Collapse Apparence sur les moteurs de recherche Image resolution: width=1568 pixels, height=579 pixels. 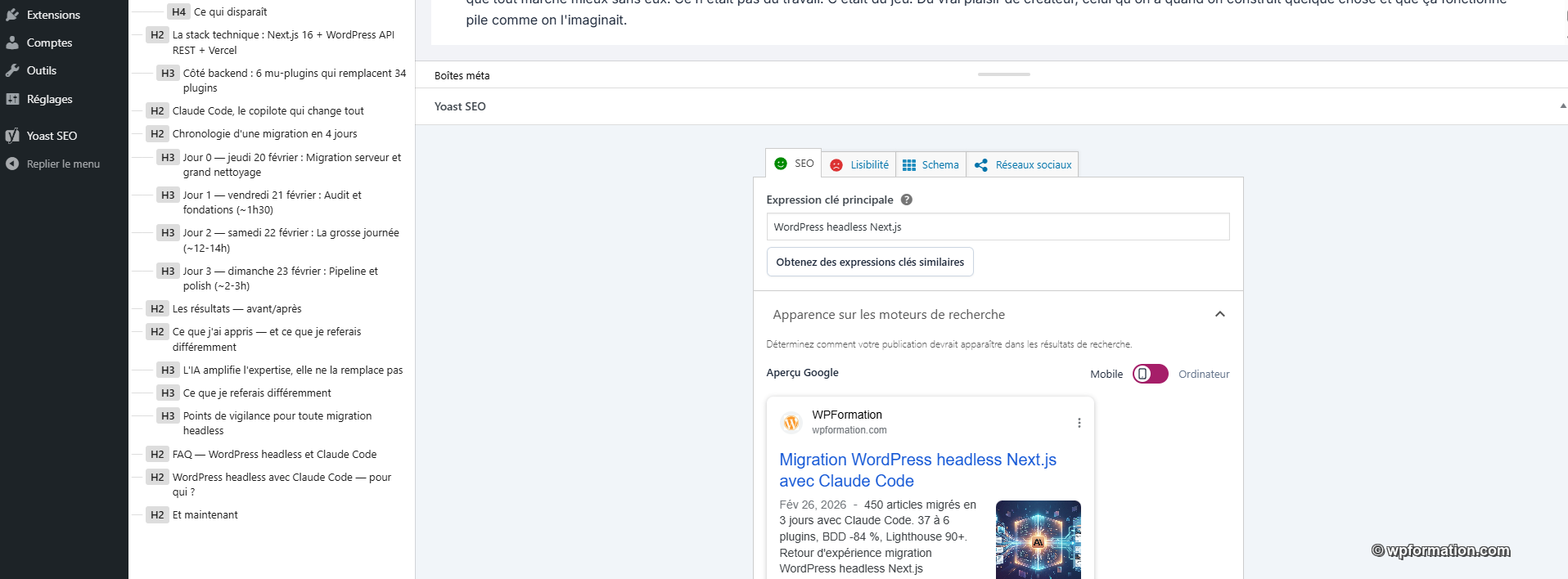click(x=998, y=314)
